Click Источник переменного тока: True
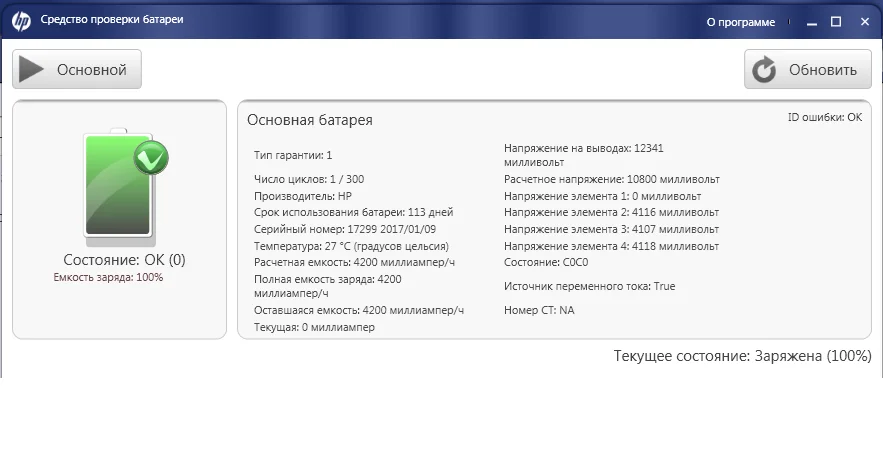This screenshot has width=883, height=460. [x=589, y=286]
